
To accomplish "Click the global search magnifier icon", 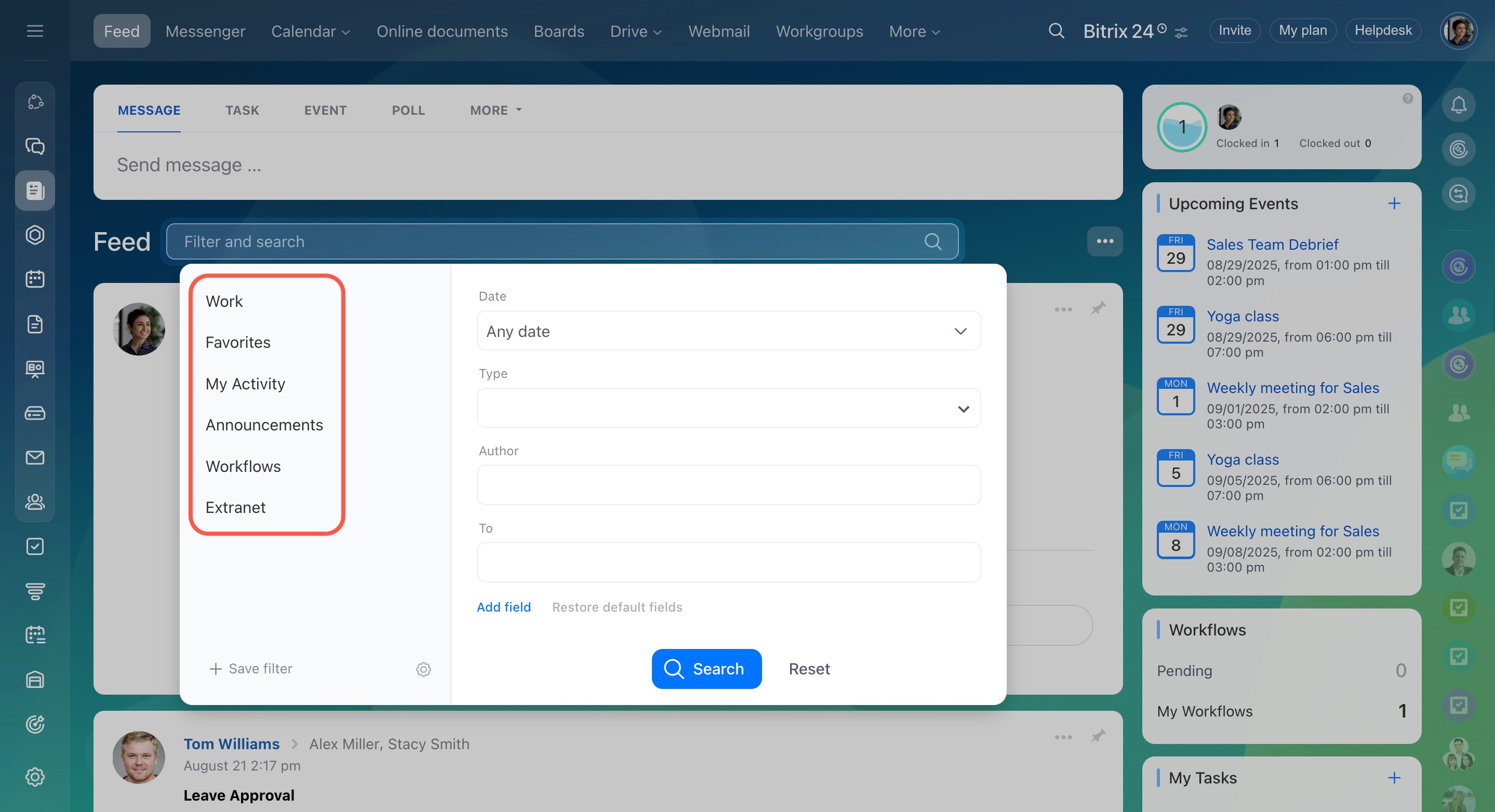I will (x=1056, y=31).
